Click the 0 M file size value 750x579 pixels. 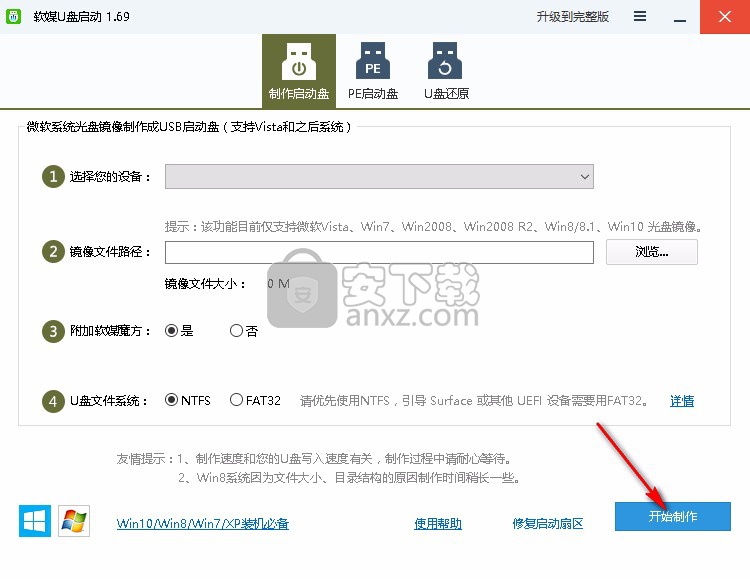(278, 284)
